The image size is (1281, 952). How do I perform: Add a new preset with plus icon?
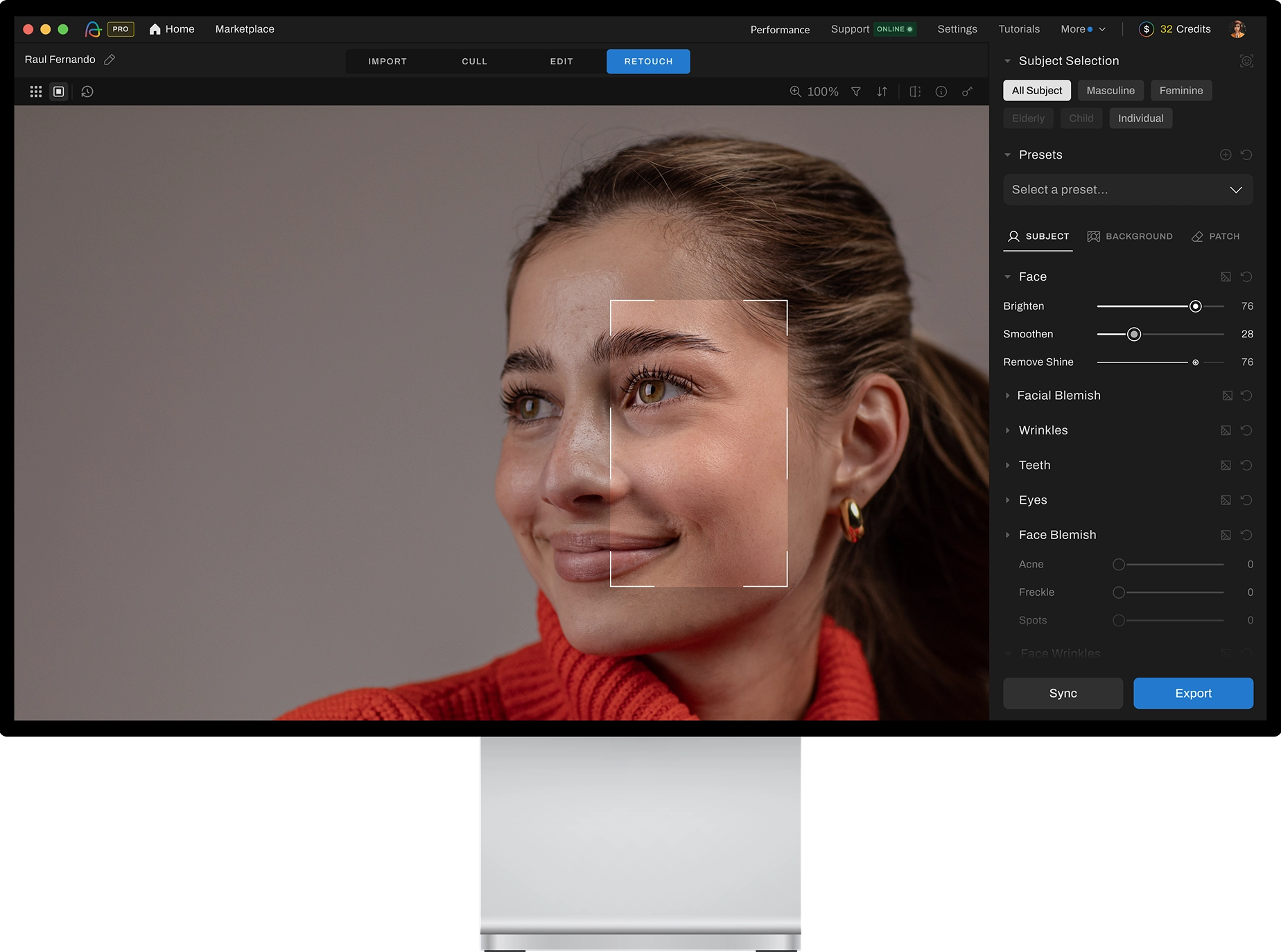1225,155
